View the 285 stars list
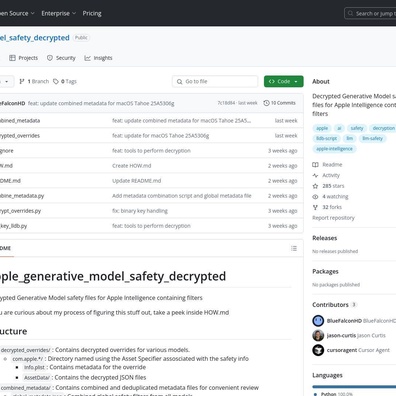Screen dimensions: 396x396 click(x=333, y=186)
